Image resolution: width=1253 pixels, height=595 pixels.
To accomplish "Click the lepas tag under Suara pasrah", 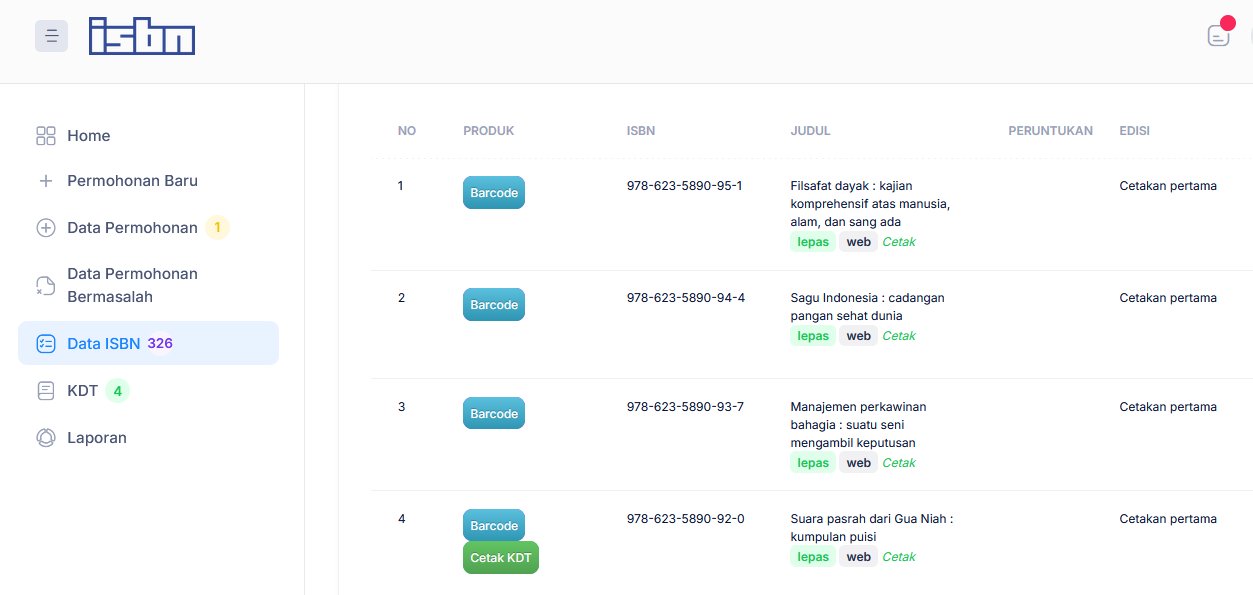I will click(813, 557).
